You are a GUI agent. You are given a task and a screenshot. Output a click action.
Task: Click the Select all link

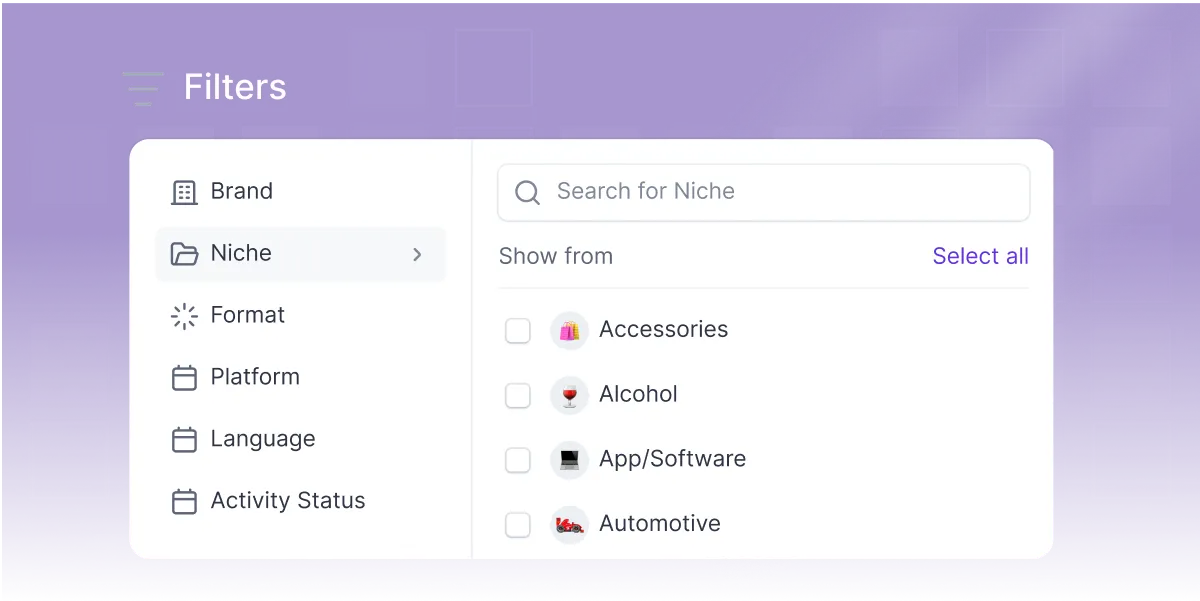tap(980, 256)
